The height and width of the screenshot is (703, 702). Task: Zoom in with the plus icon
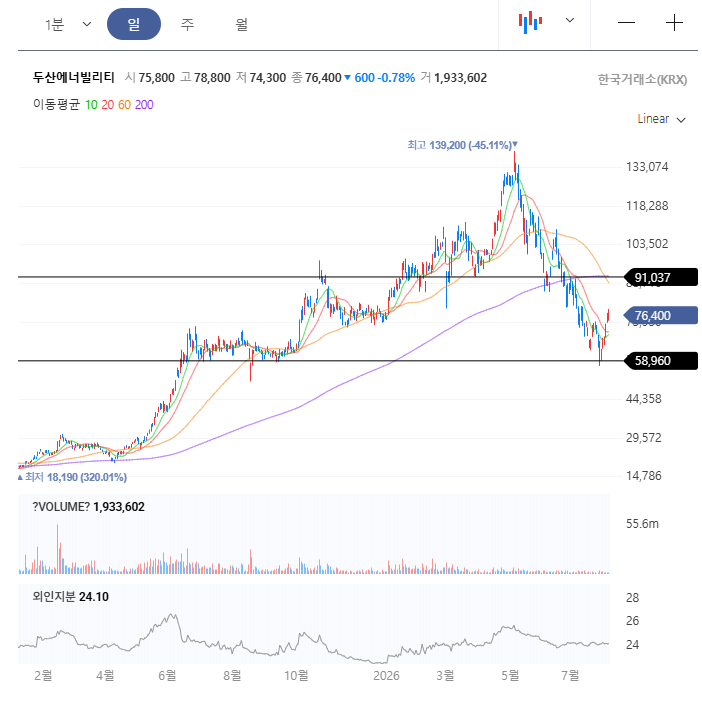(674, 22)
